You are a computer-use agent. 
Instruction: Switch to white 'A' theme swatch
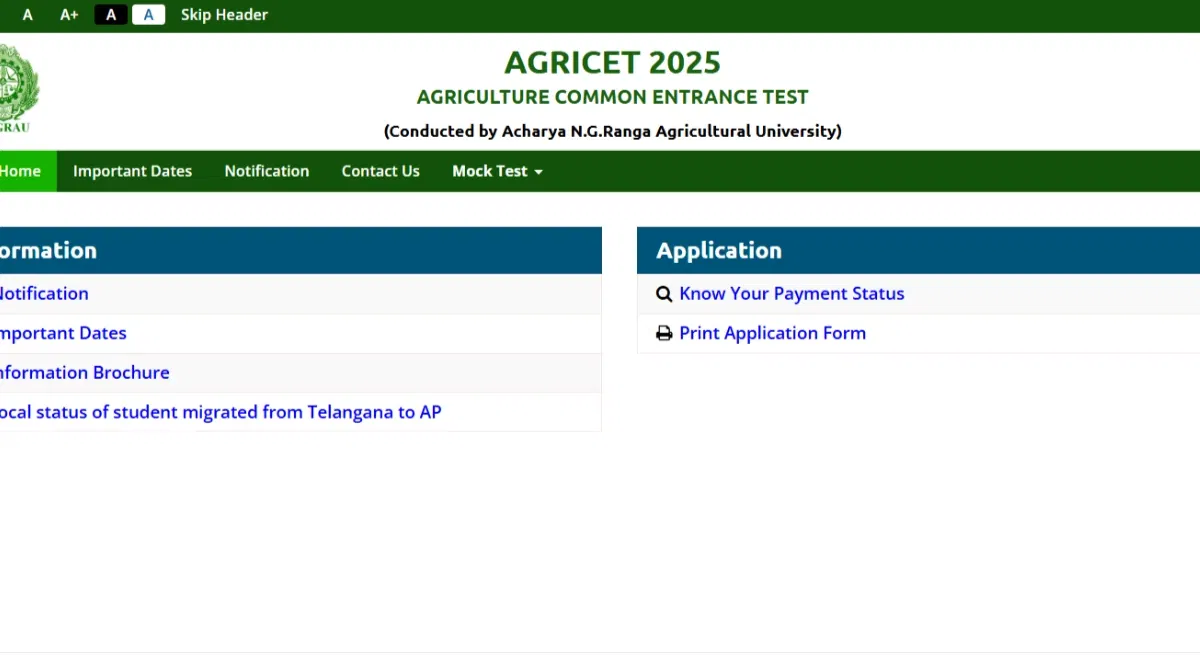[148, 15]
